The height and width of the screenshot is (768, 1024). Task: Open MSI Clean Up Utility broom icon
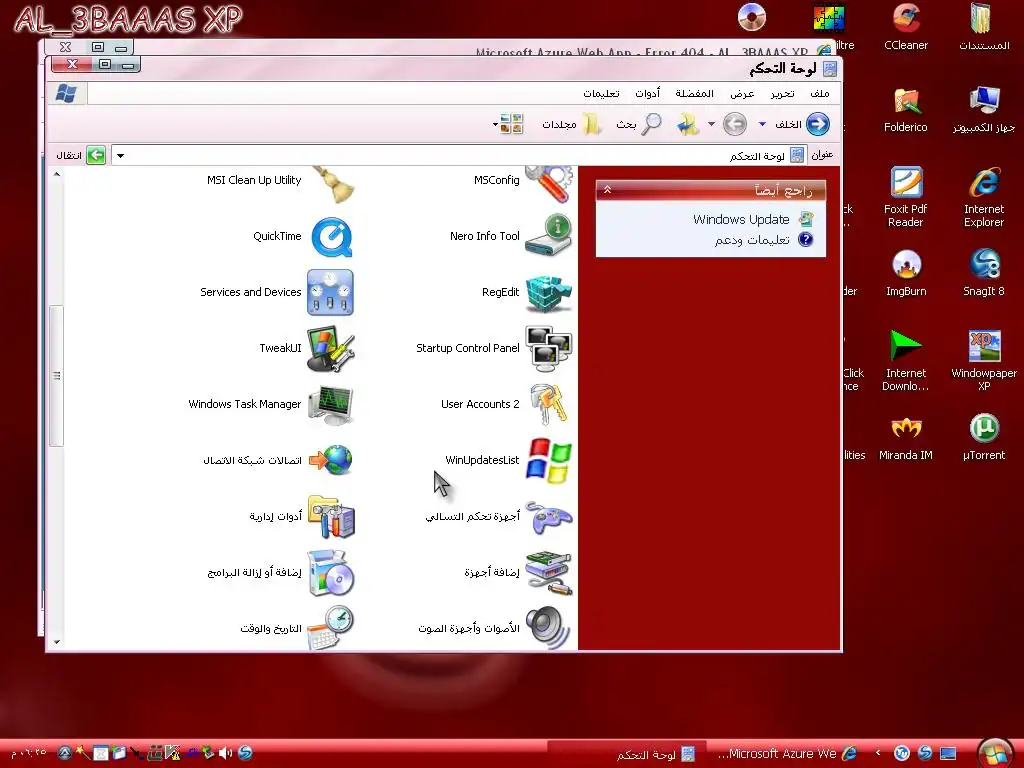tap(332, 184)
